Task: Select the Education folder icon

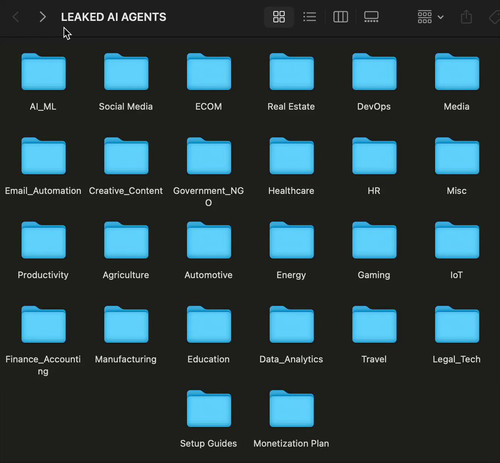Action: (x=209, y=324)
